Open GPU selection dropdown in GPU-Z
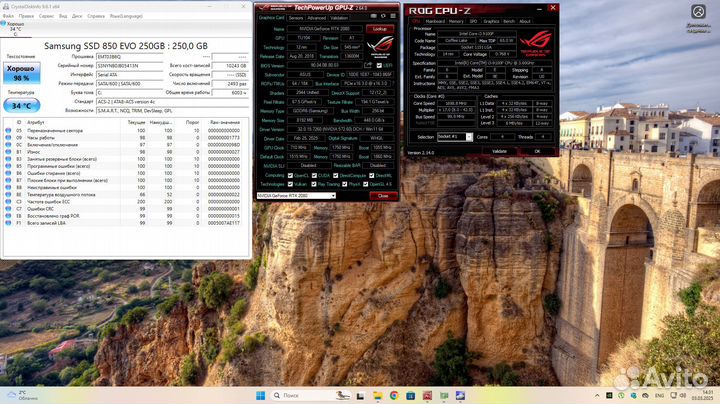This screenshot has width=720, height=404. click(x=296, y=196)
